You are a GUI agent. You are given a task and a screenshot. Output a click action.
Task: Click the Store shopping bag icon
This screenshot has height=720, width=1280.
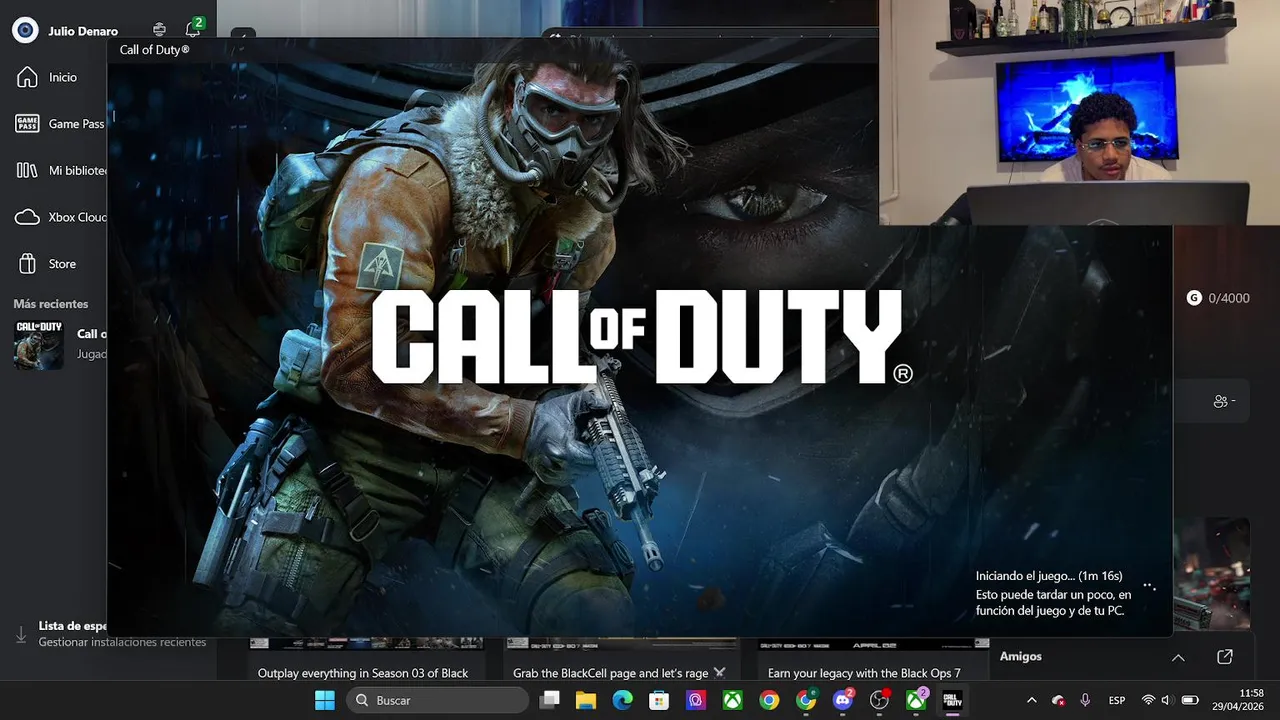tap(27, 264)
